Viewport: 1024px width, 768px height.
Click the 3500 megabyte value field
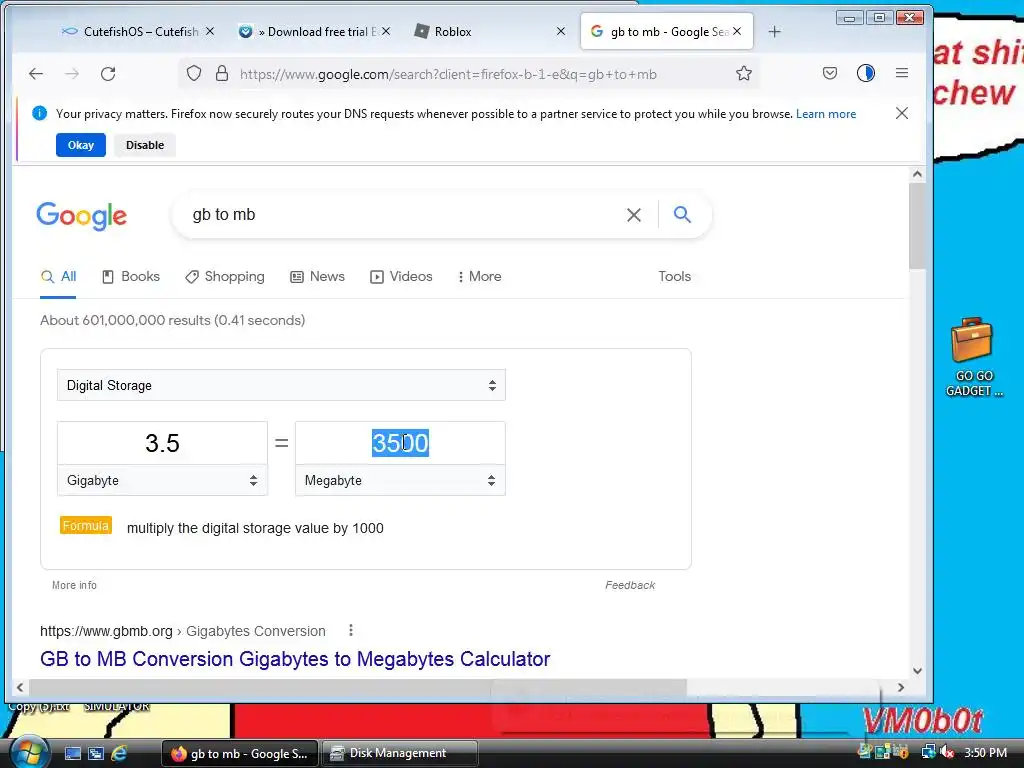tap(400, 443)
